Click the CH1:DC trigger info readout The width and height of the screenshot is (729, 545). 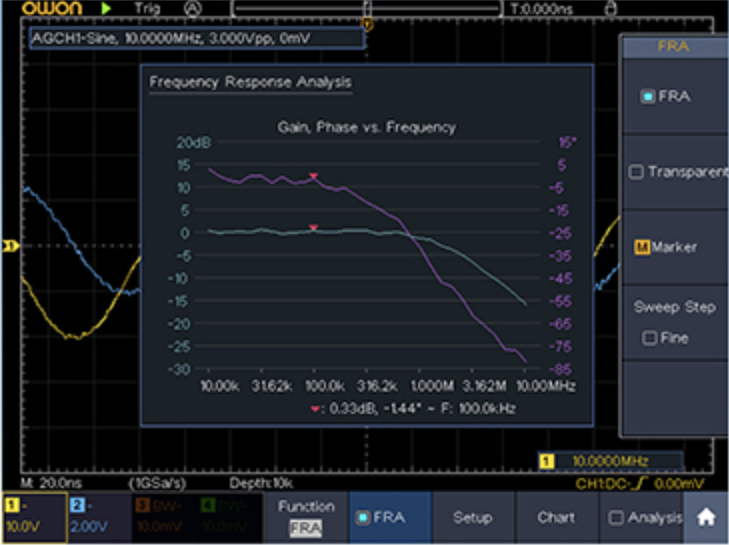pos(639,484)
